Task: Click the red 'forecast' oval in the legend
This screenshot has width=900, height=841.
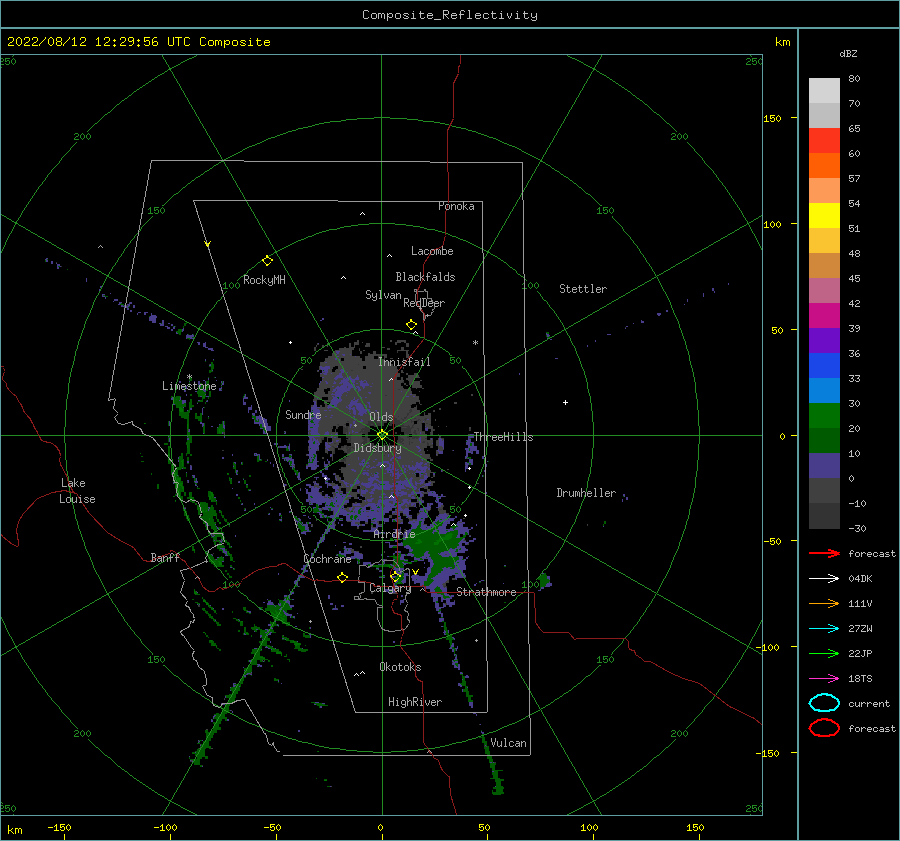Action: pos(824,728)
